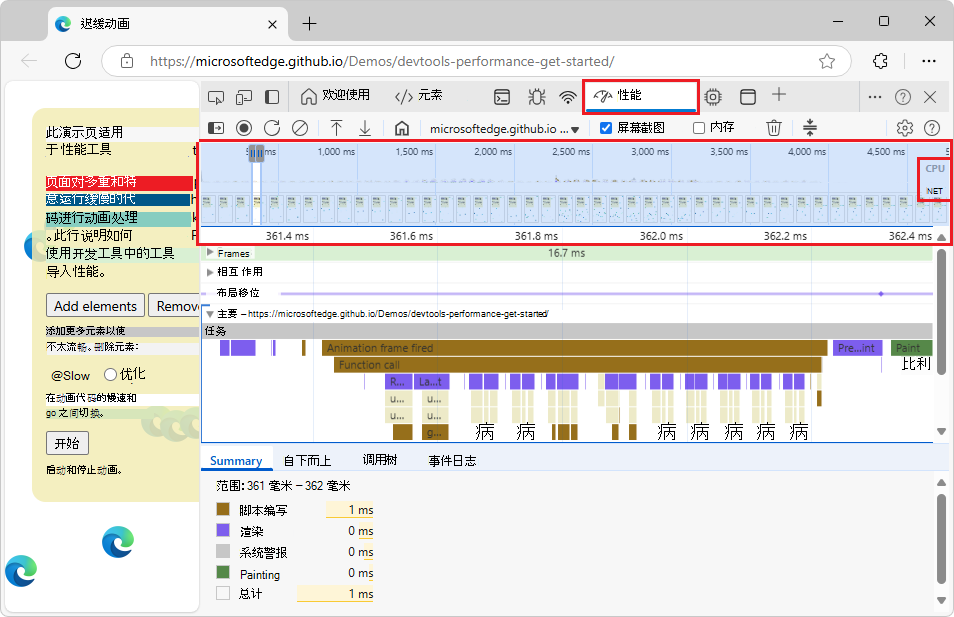
Task: Click the address bar URL
Action: pos(382,61)
